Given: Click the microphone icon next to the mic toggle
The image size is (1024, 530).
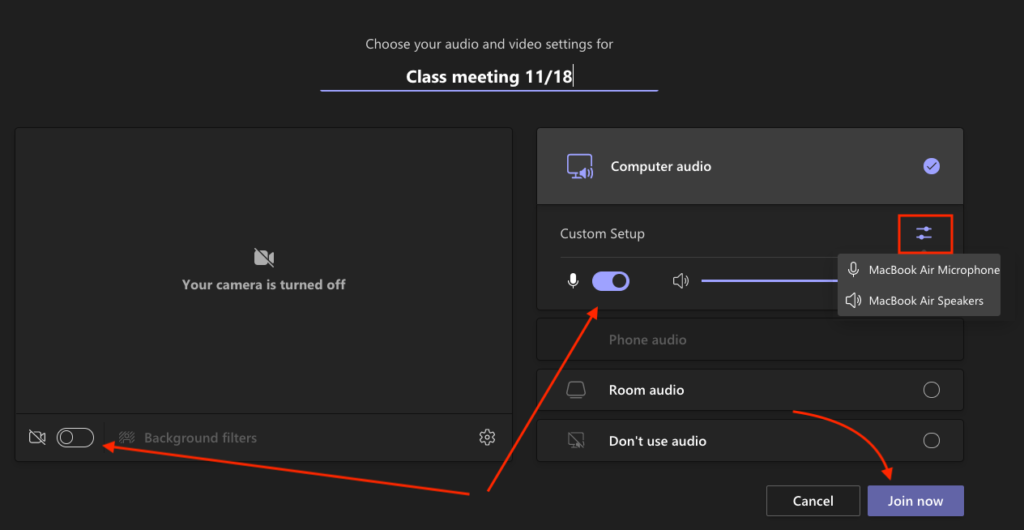Looking at the screenshot, I should coord(573,281).
